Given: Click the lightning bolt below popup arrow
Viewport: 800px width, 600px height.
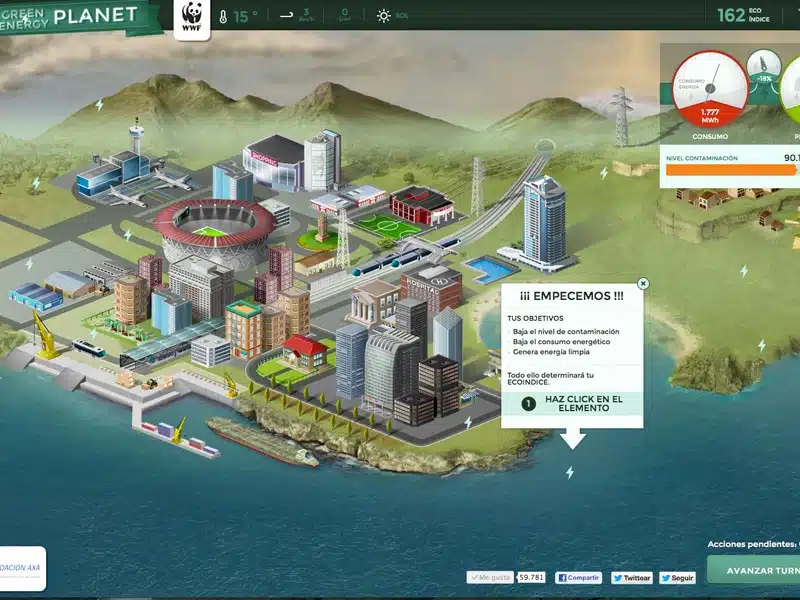Looking at the screenshot, I should click(x=570, y=472).
